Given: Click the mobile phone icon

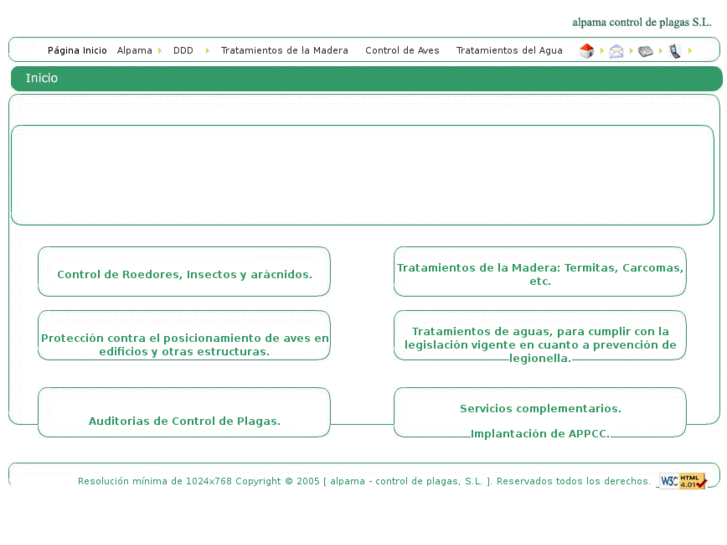Looking at the screenshot, I should click(x=675, y=51).
